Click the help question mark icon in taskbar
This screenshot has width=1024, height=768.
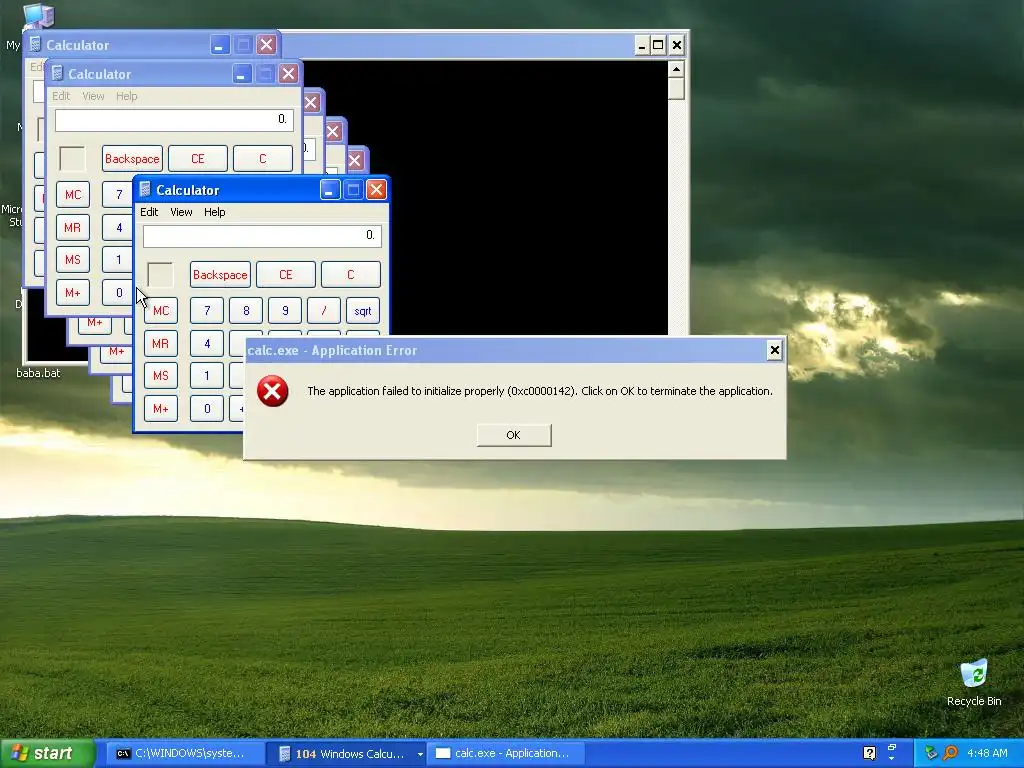(870, 753)
